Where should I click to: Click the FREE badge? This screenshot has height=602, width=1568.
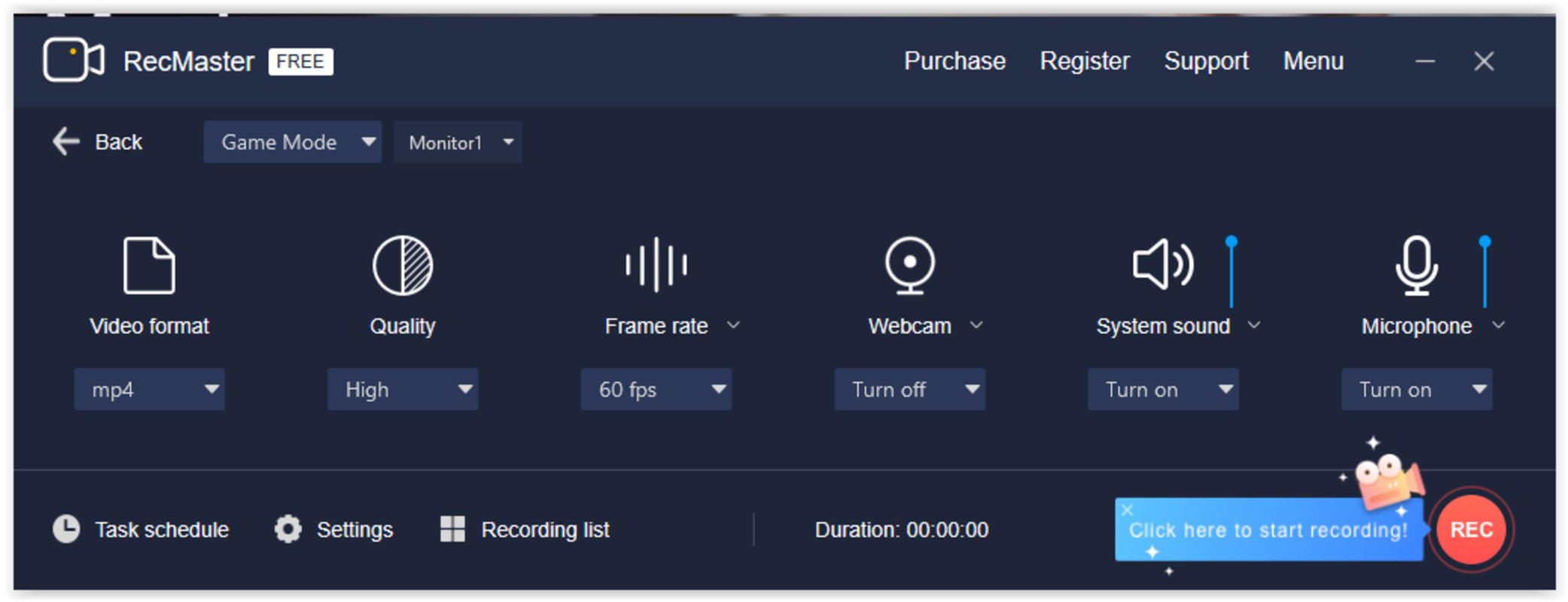300,61
